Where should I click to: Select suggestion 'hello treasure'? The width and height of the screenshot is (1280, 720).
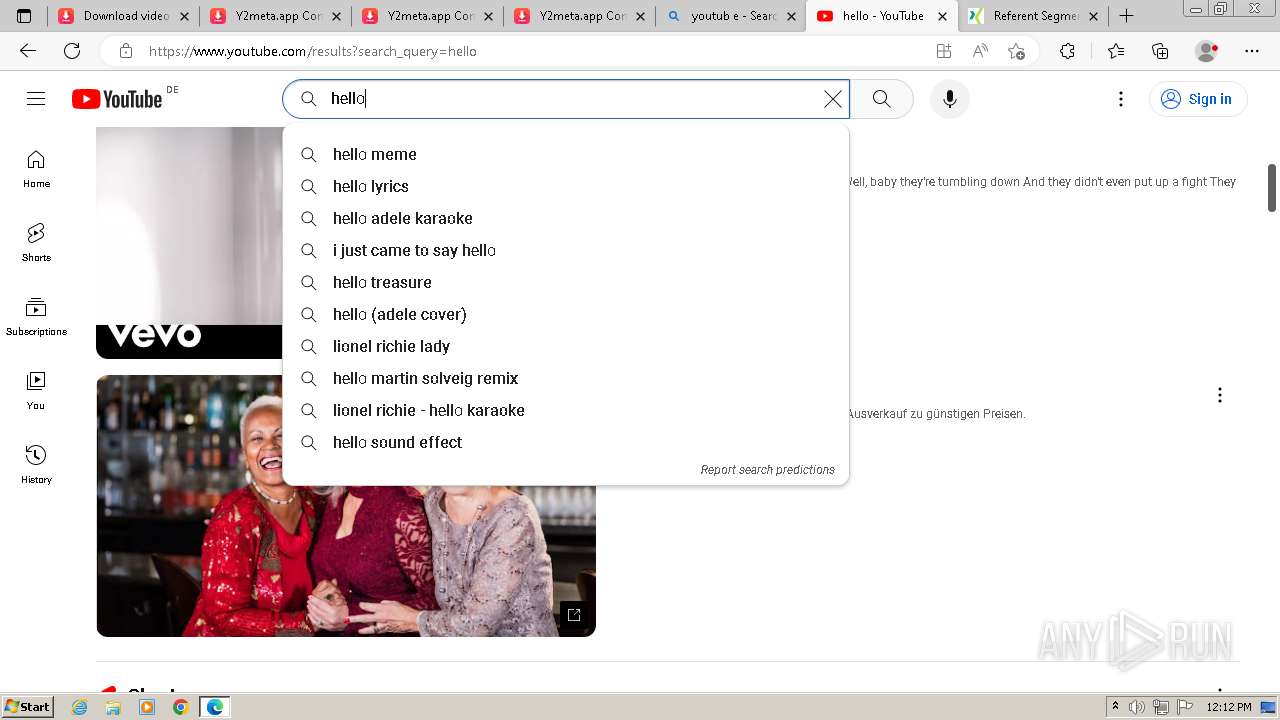tap(566, 282)
